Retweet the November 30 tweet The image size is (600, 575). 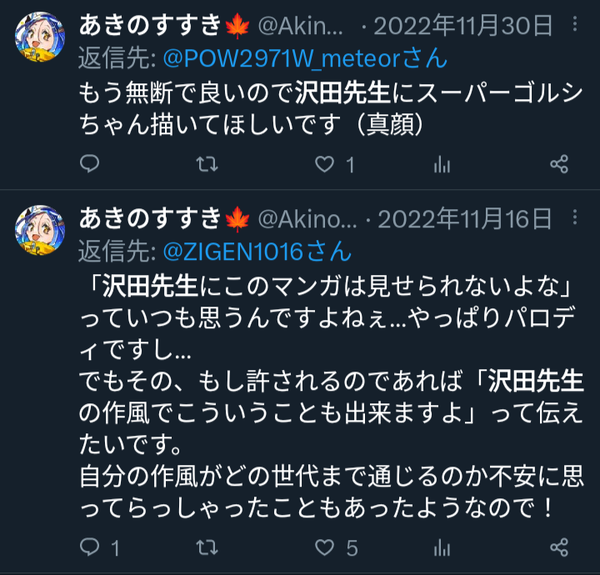[x=207, y=165]
